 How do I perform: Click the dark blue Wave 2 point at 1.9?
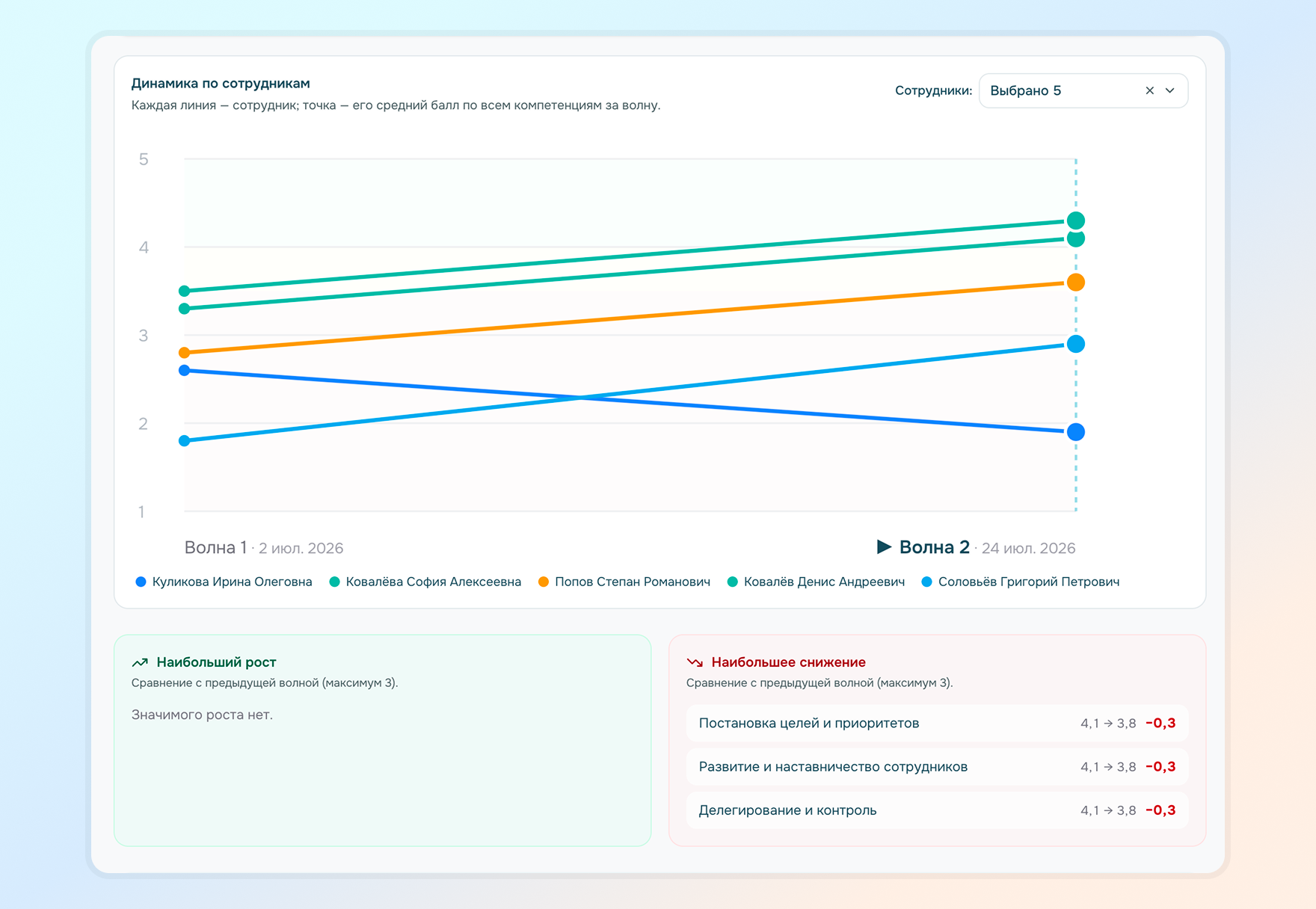pos(1076,432)
